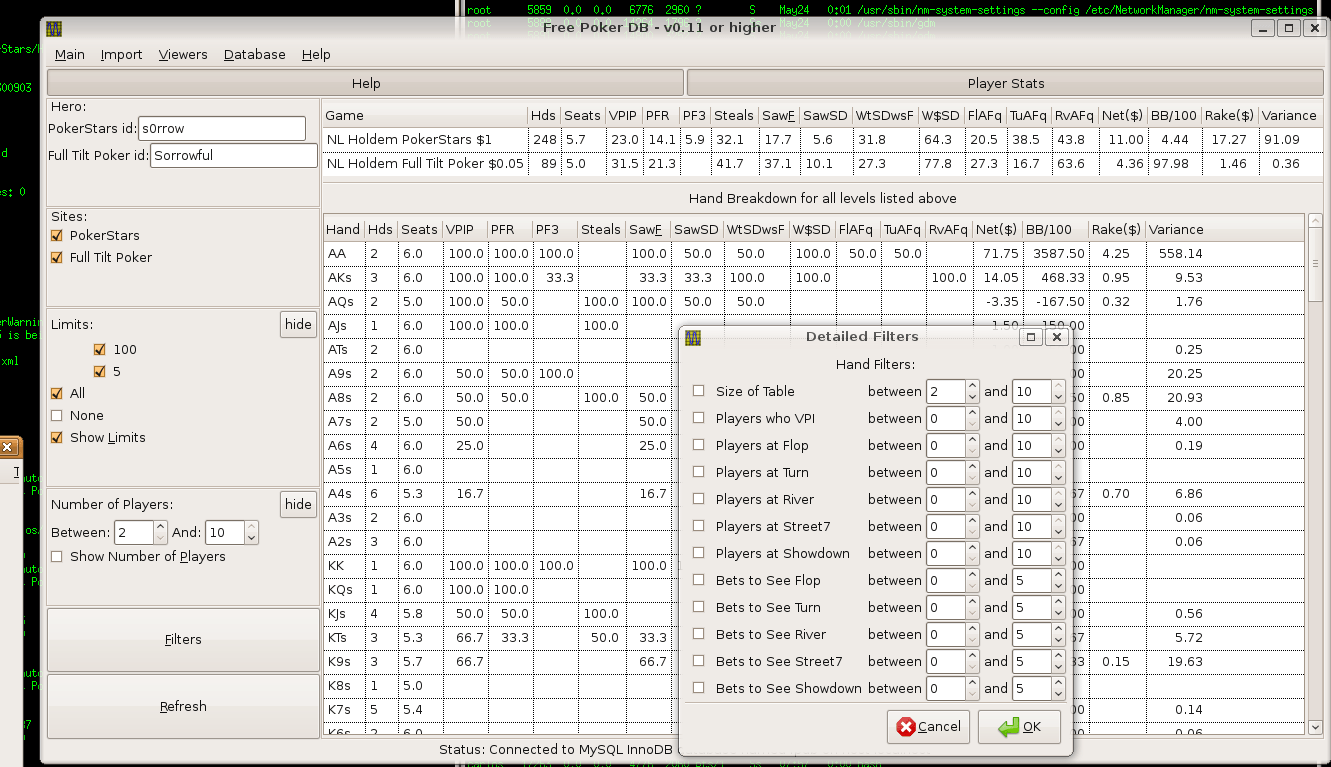1331x767 pixels.
Task: Decrease the Number of Players 'And' value
Action: (251, 538)
